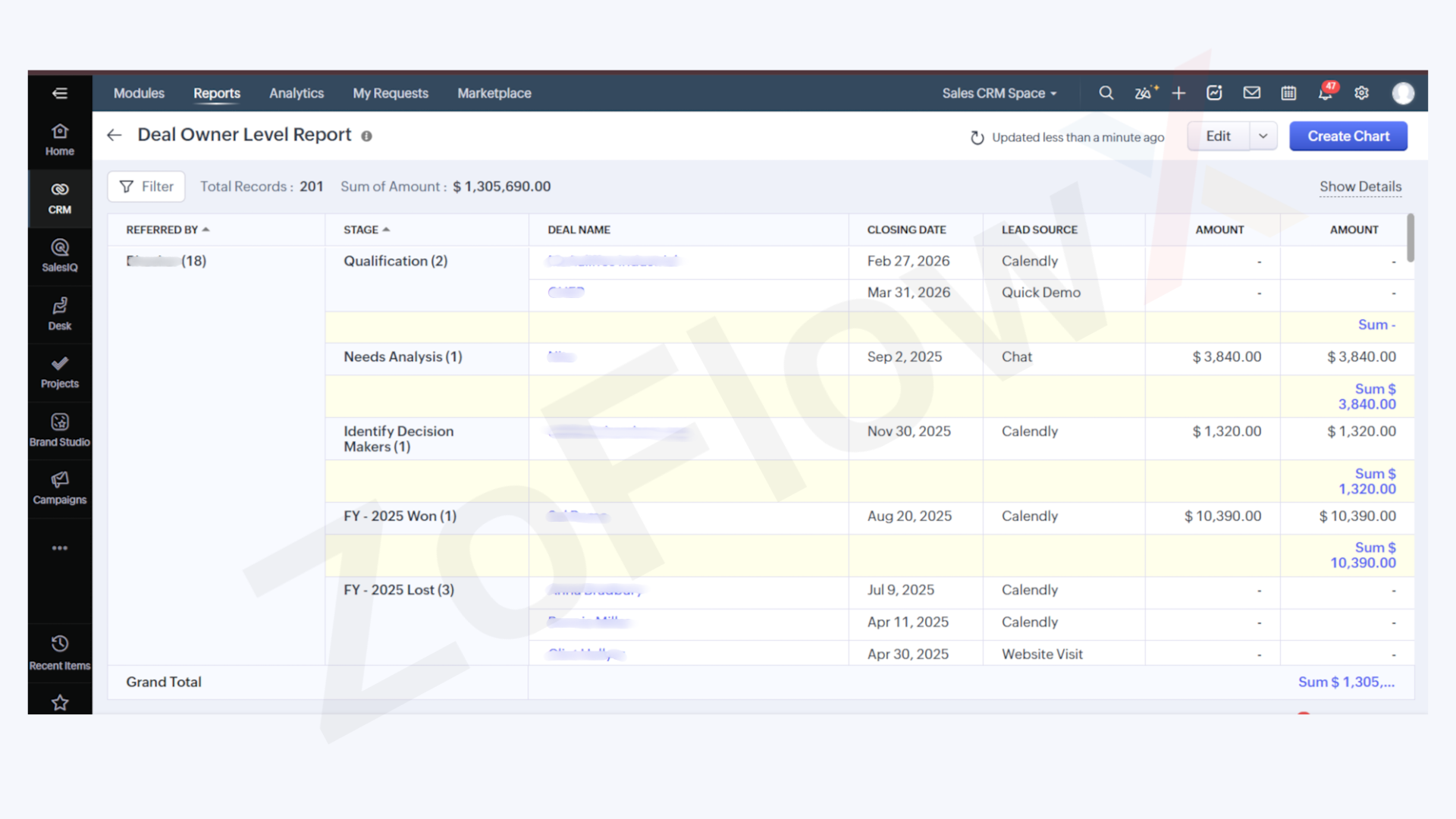Image resolution: width=1456 pixels, height=819 pixels.
Task: Open the Marketplace menu item
Action: (494, 93)
